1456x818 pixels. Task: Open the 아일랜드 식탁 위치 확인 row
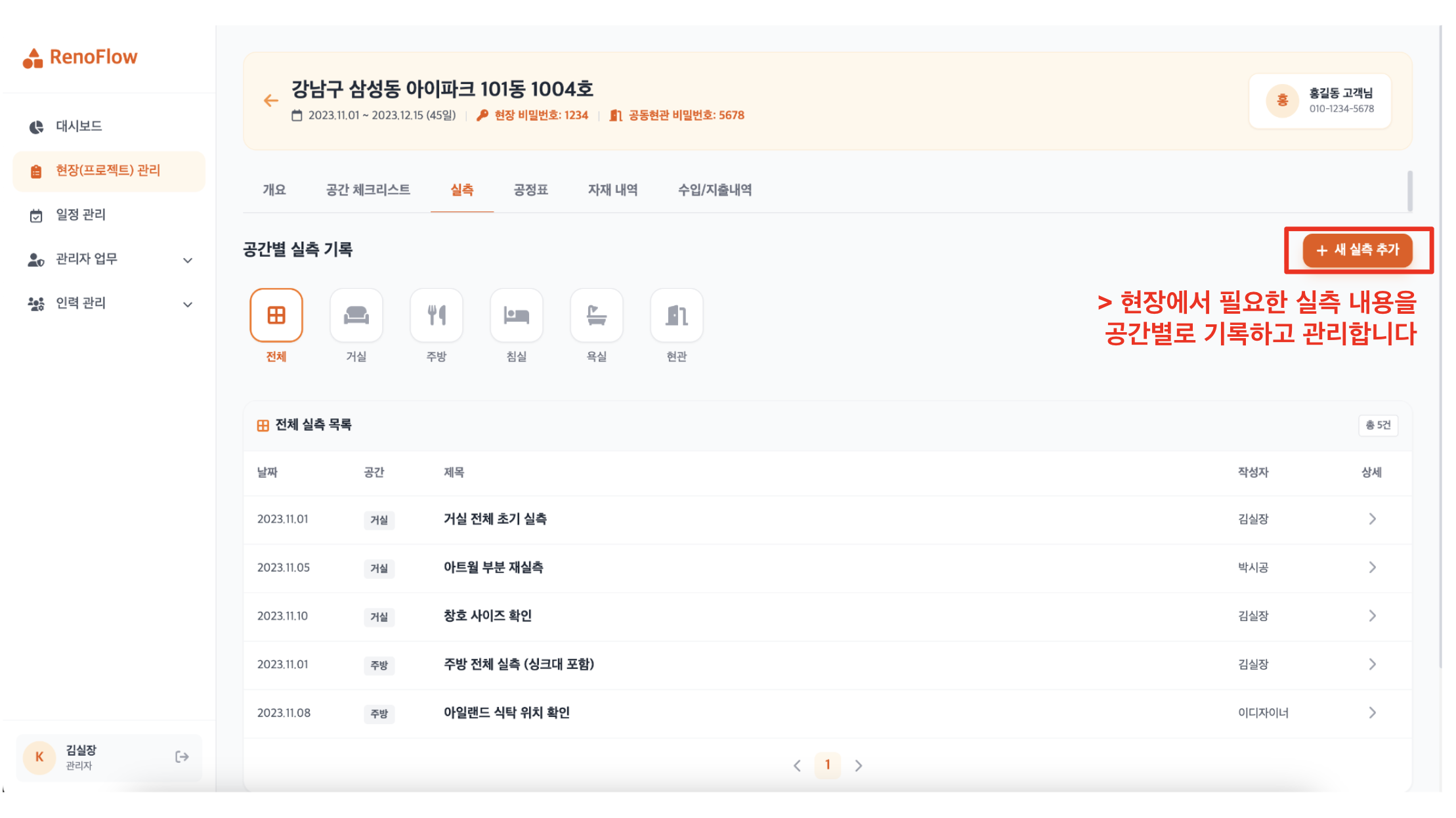pyautogui.click(x=506, y=713)
